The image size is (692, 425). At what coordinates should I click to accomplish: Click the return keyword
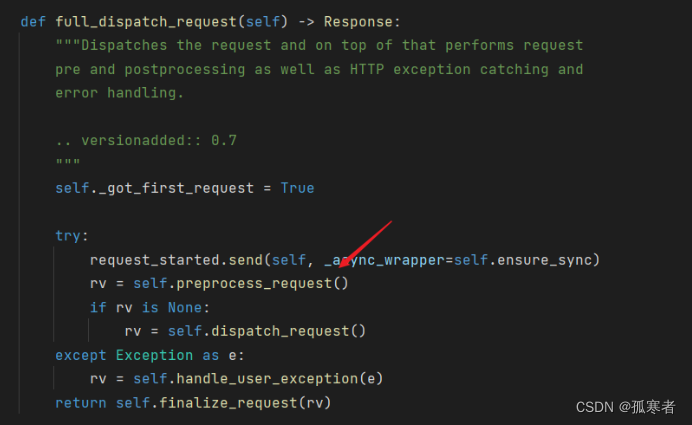81,402
